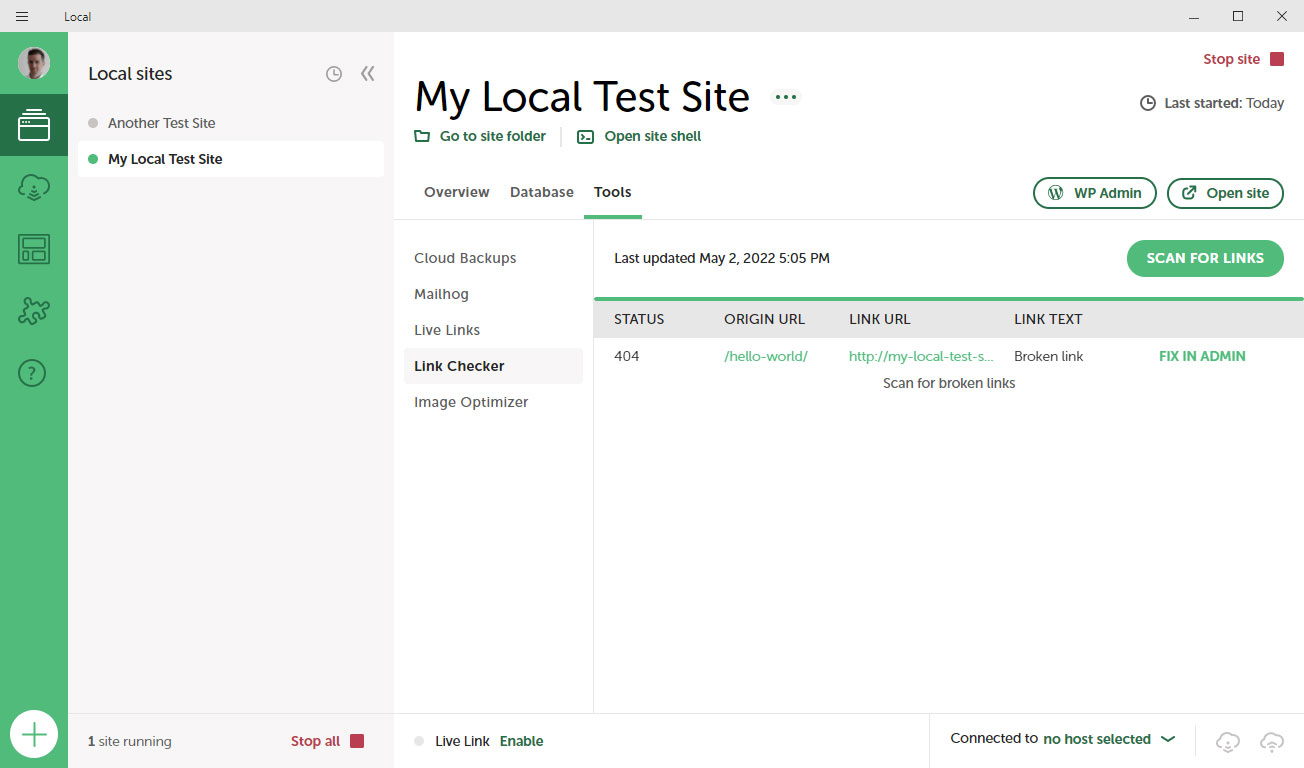The image size is (1304, 768).
Task: Click the user avatar profile picture
Action: pyautogui.click(x=34, y=64)
